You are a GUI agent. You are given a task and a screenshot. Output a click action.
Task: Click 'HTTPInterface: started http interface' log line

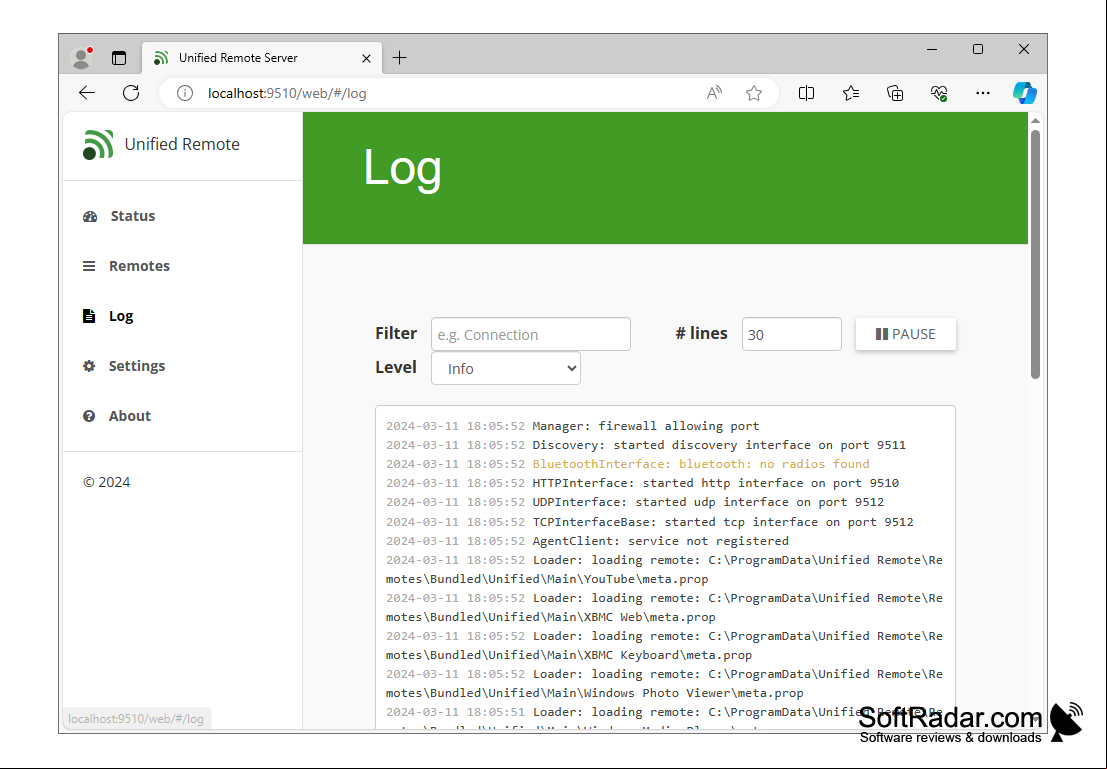(x=642, y=483)
